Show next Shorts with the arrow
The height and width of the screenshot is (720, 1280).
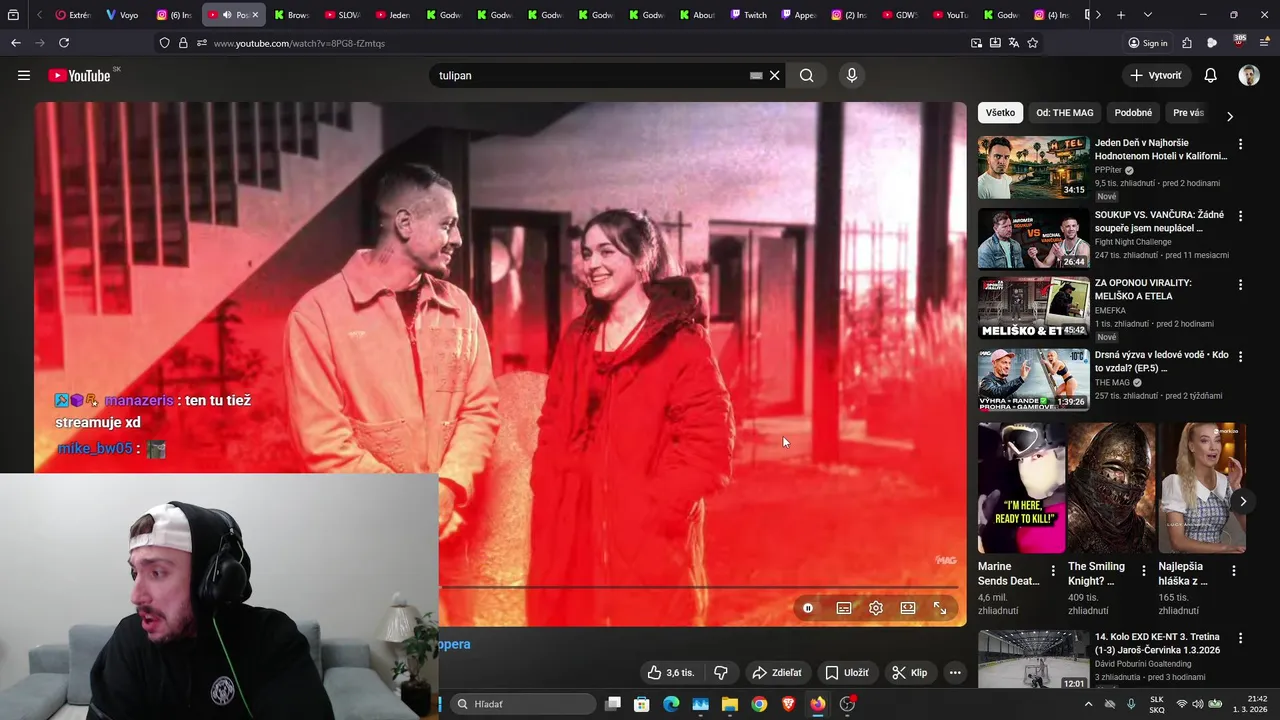1243,502
